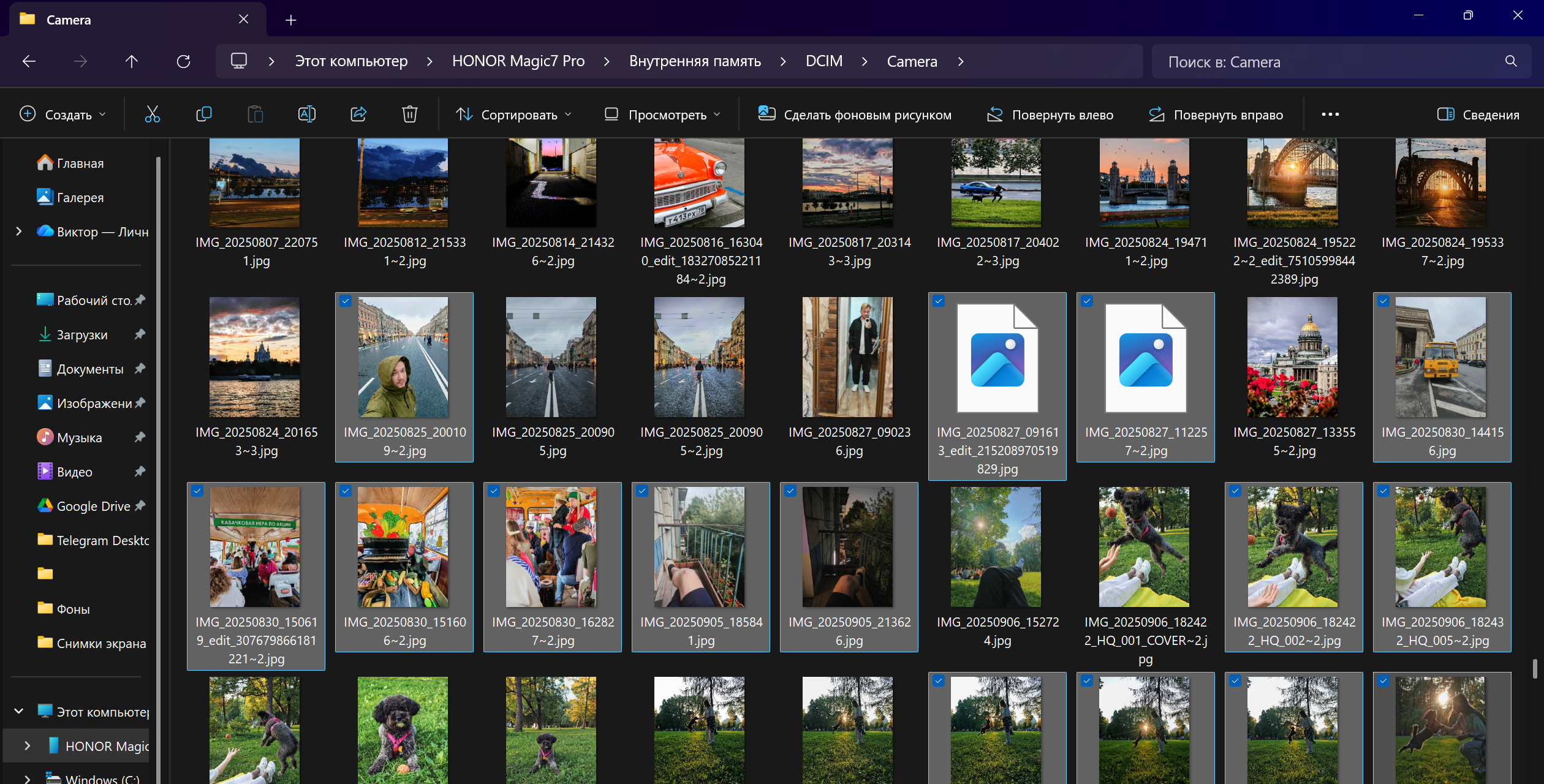Click the Share icon
The width and height of the screenshot is (1544, 784).
358,114
